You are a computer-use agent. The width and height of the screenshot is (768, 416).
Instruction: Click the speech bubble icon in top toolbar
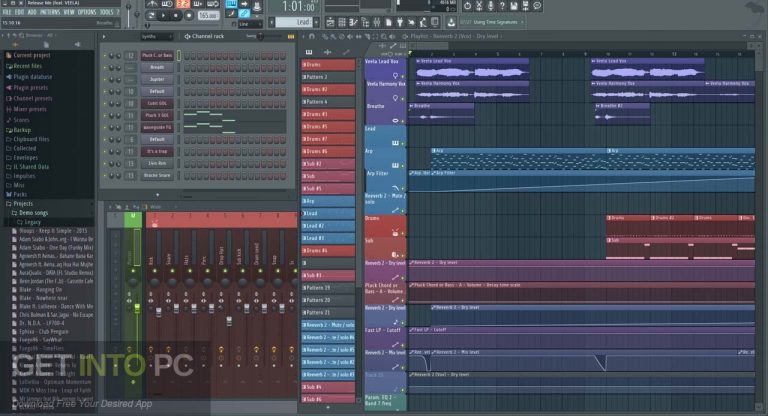(x=537, y=6)
